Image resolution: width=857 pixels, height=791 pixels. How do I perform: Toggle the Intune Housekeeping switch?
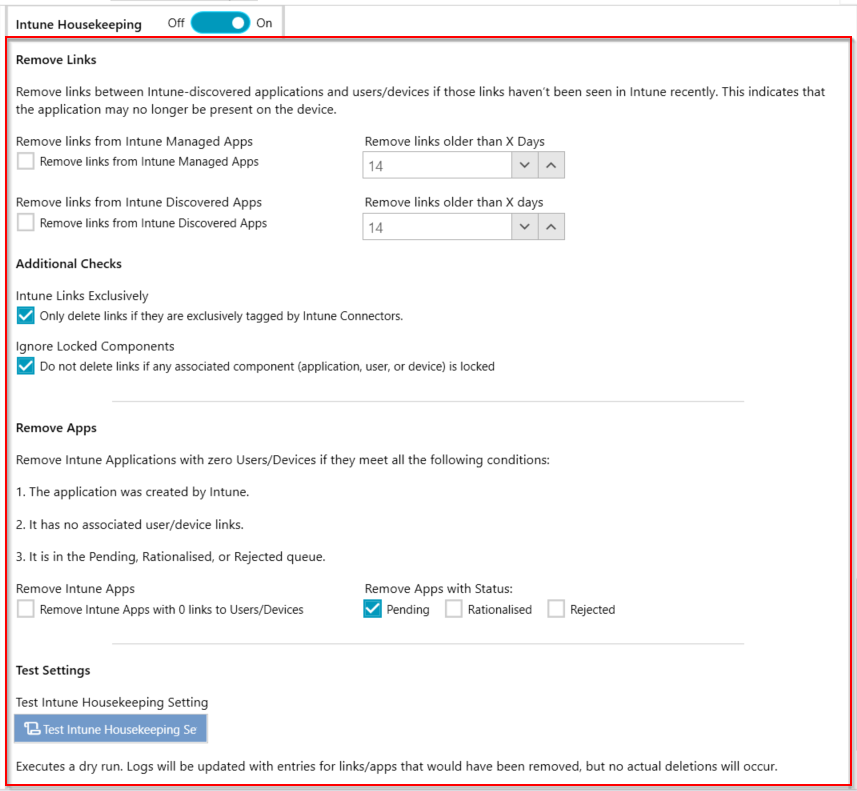(x=220, y=23)
